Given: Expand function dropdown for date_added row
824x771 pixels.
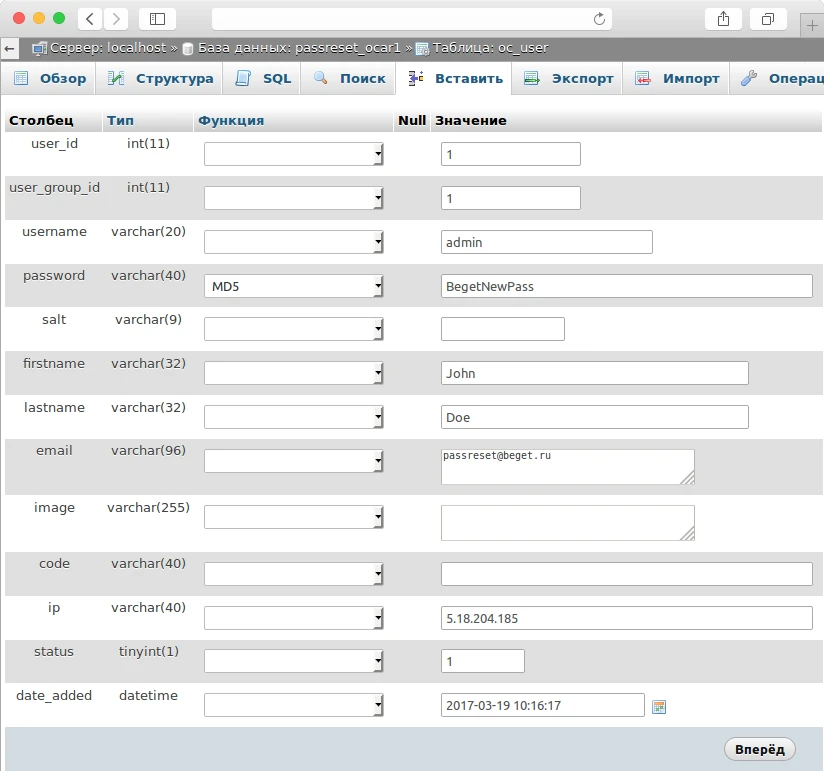Looking at the screenshot, I should tap(294, 706).
